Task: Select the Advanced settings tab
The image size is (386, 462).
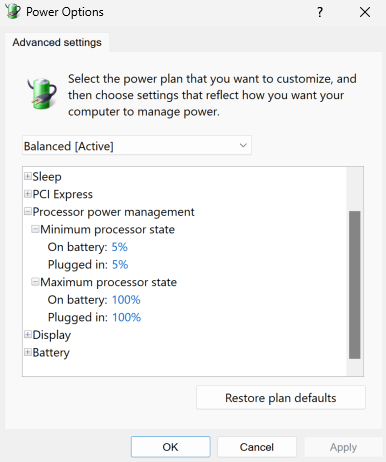Action: coord(57,42)
